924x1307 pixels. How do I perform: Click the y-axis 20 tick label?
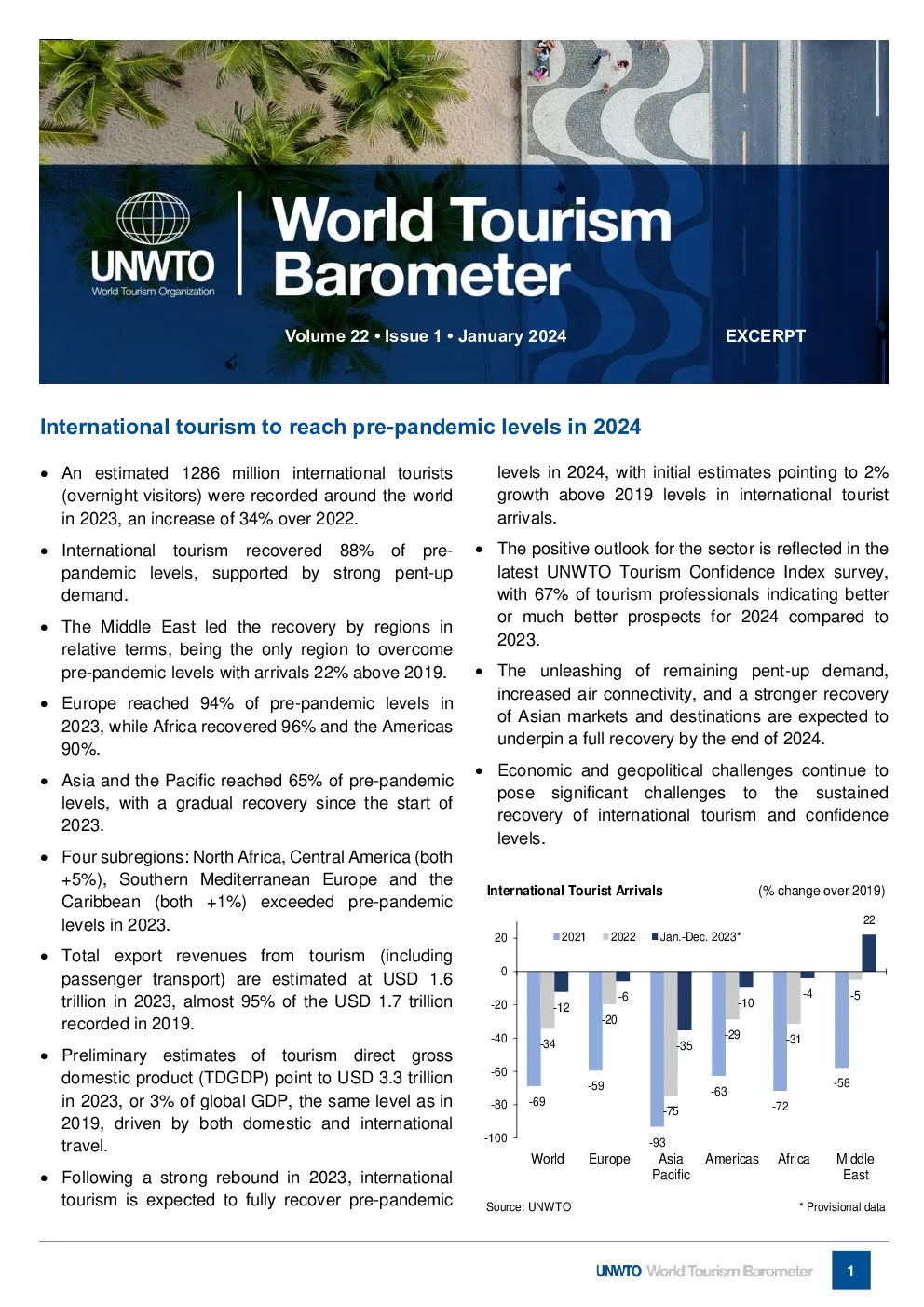tap(501, 938)
